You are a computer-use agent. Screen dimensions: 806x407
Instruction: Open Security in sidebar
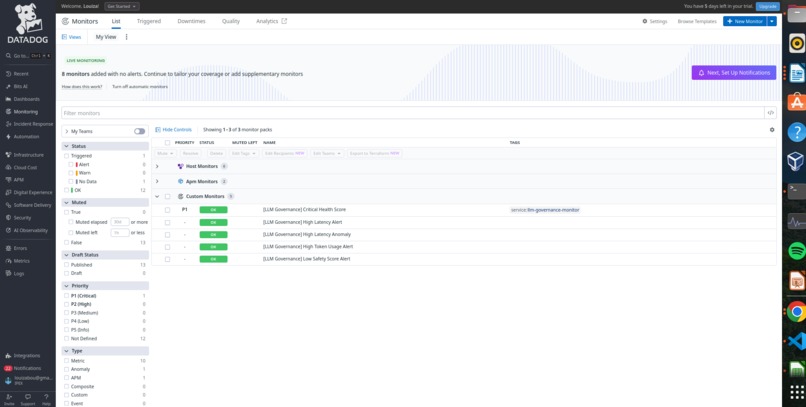click(x=22, y=218)
